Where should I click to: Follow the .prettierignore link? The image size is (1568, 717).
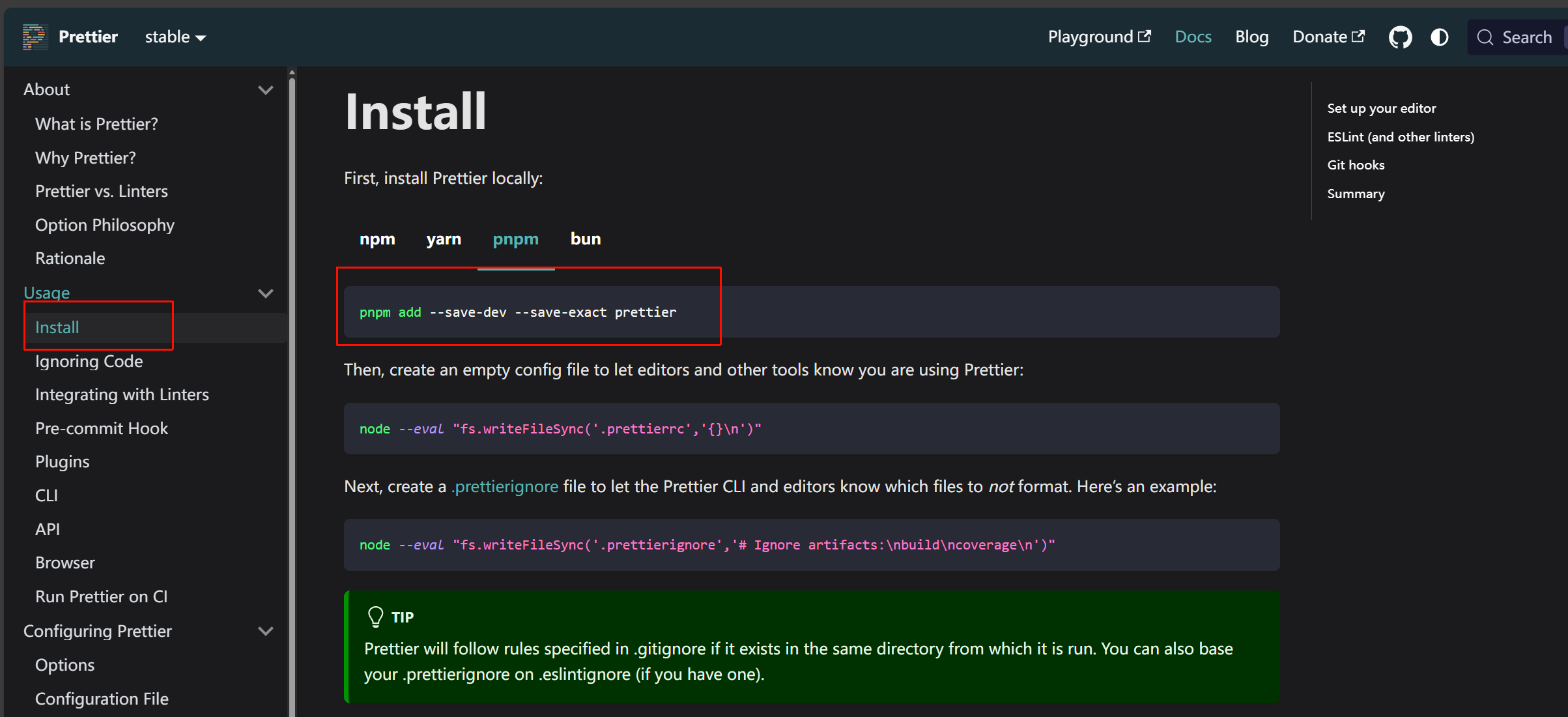[x=505, y=487]
